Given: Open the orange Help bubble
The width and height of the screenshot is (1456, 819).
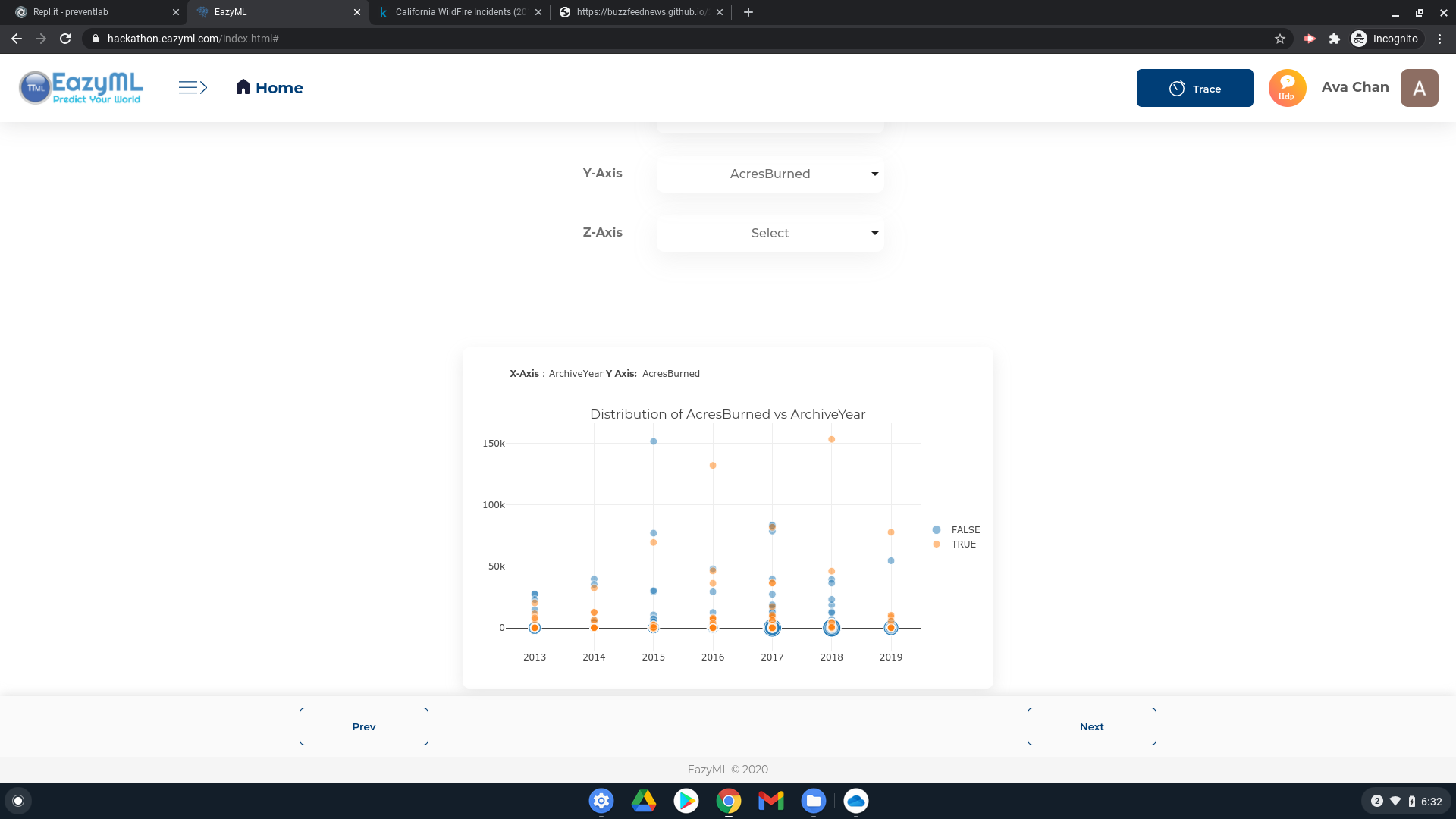Looking at the screenshot, I should point(1287,88).
